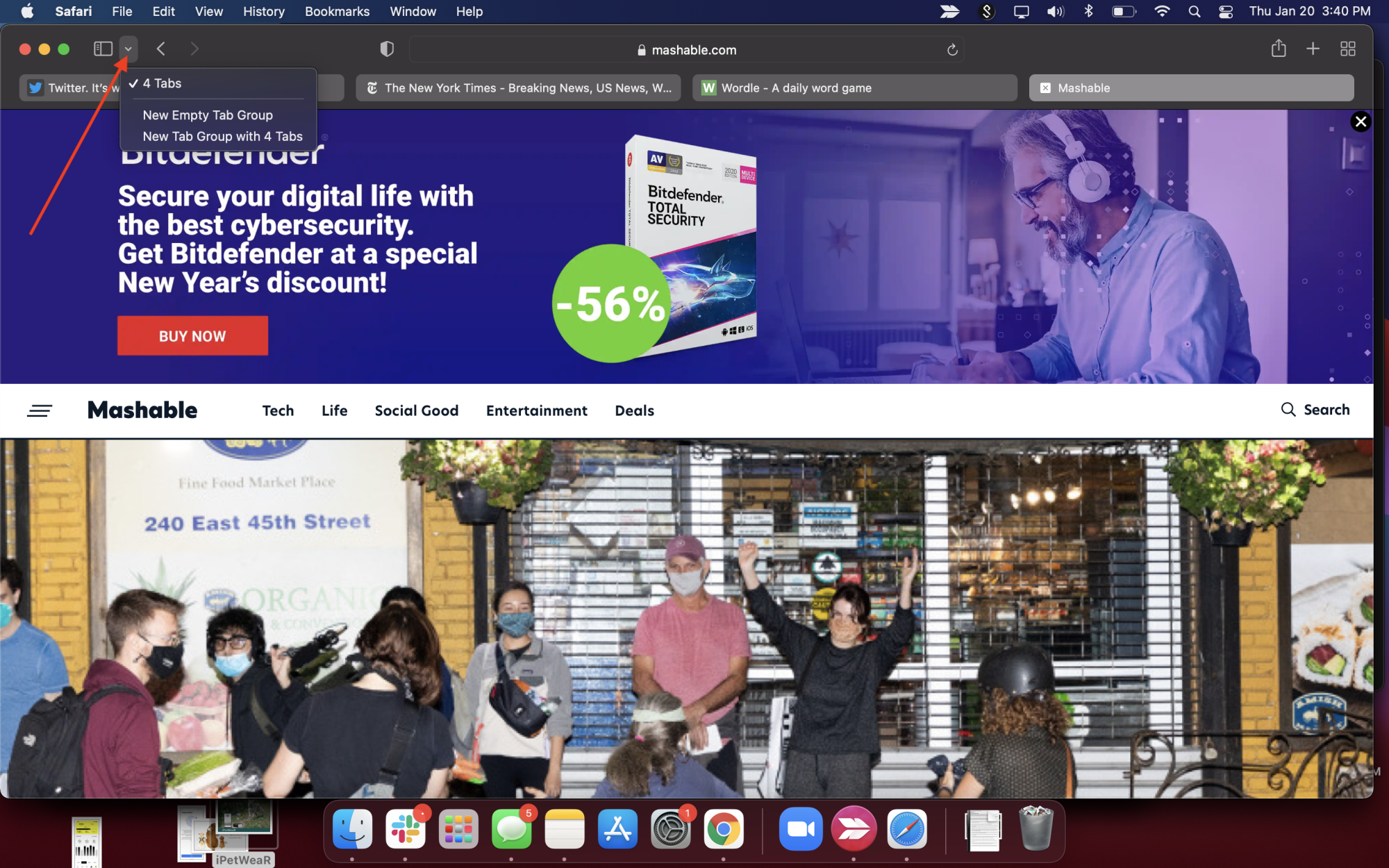Open the History menu
Viewport: 1389px width, 868px height.
coord(264,11)
